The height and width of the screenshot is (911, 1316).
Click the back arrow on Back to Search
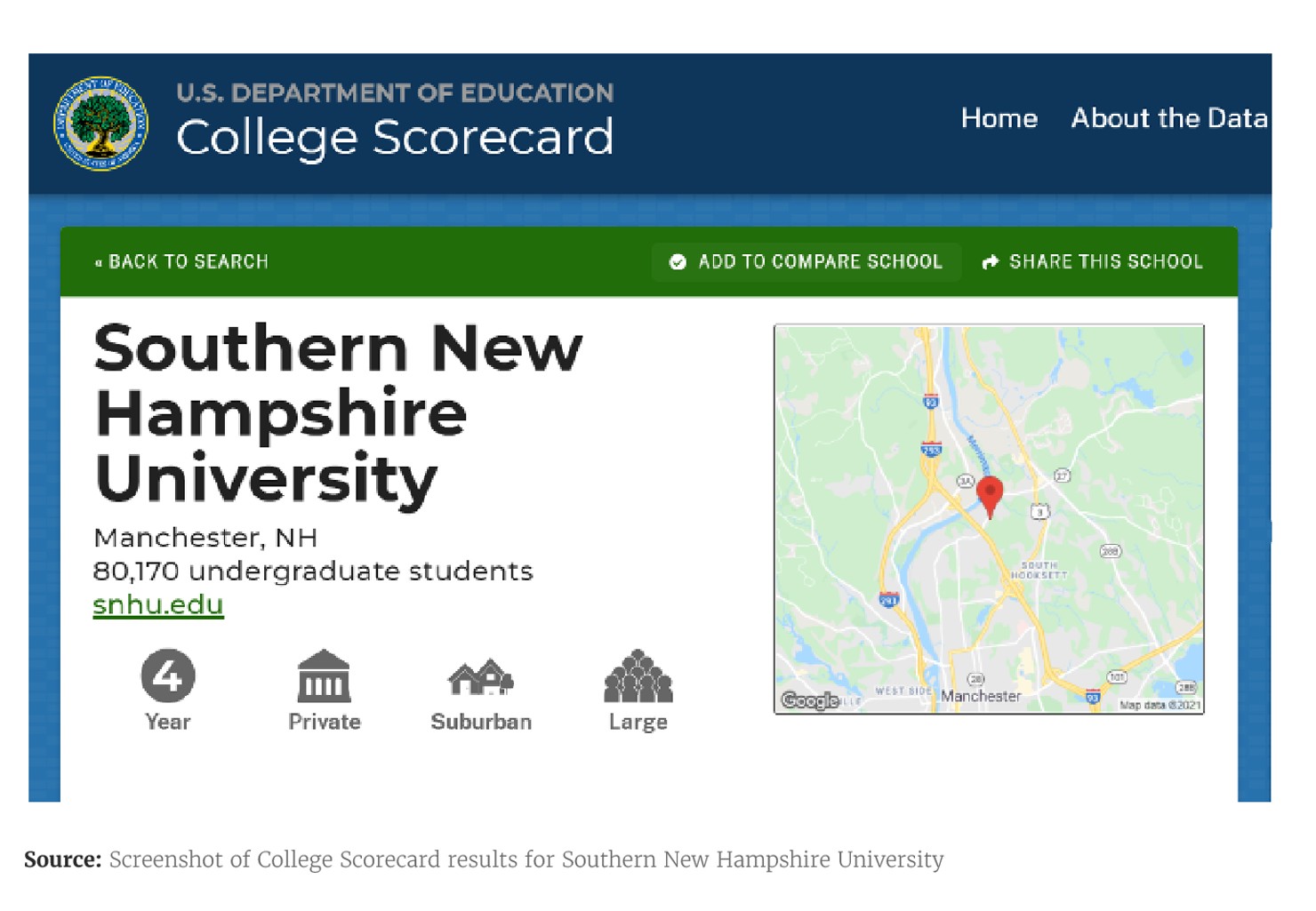tap(100, 261)
